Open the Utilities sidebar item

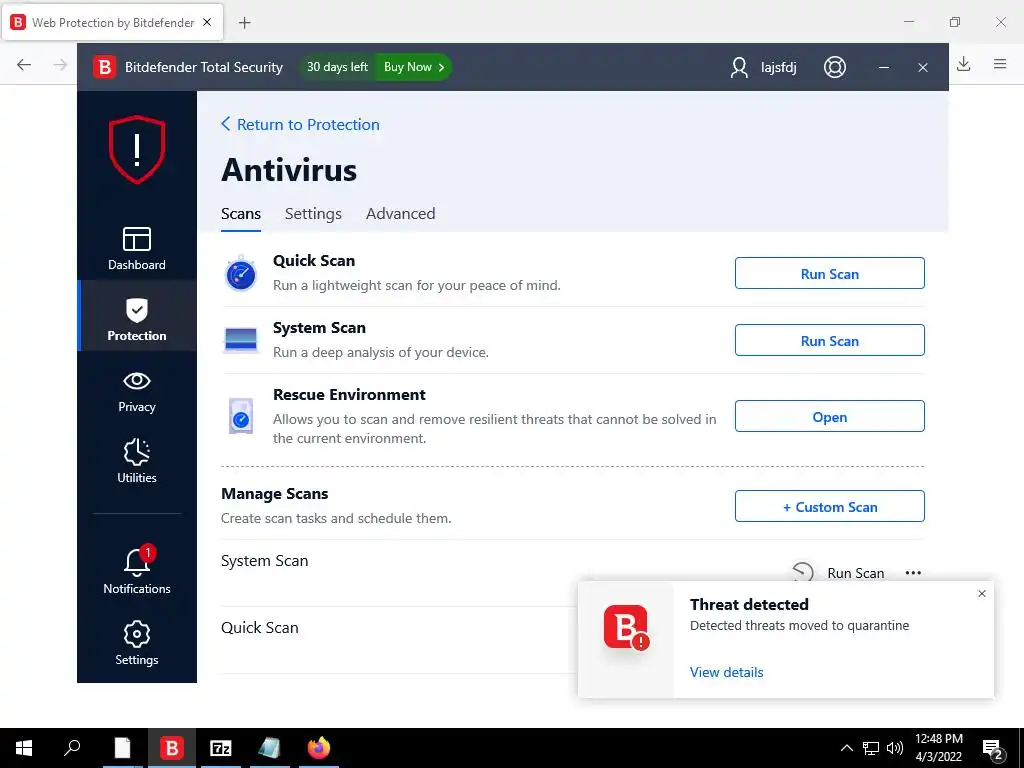coord(136,461)
